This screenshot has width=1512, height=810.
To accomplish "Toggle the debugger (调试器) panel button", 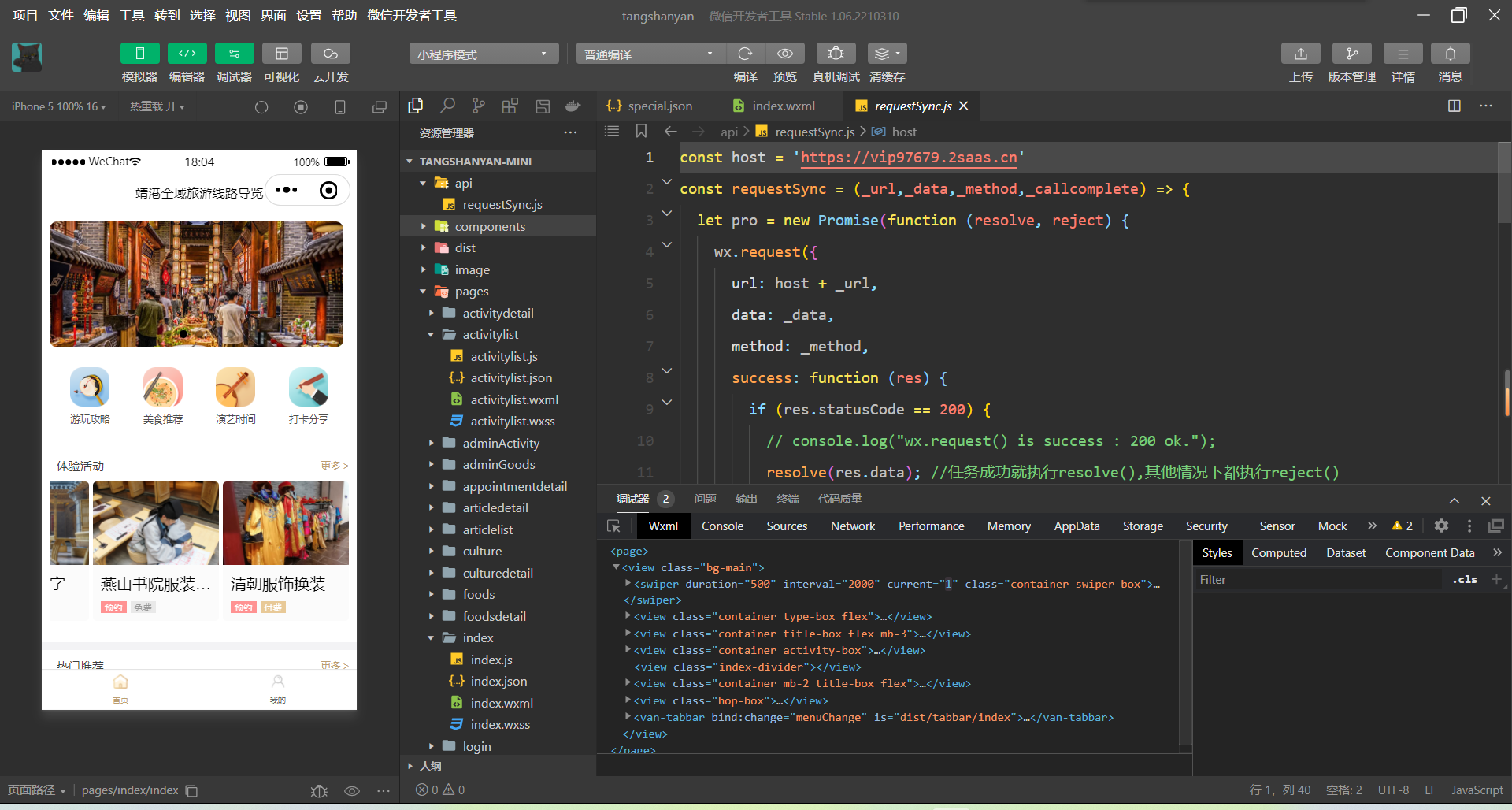I will pos(234,54).
